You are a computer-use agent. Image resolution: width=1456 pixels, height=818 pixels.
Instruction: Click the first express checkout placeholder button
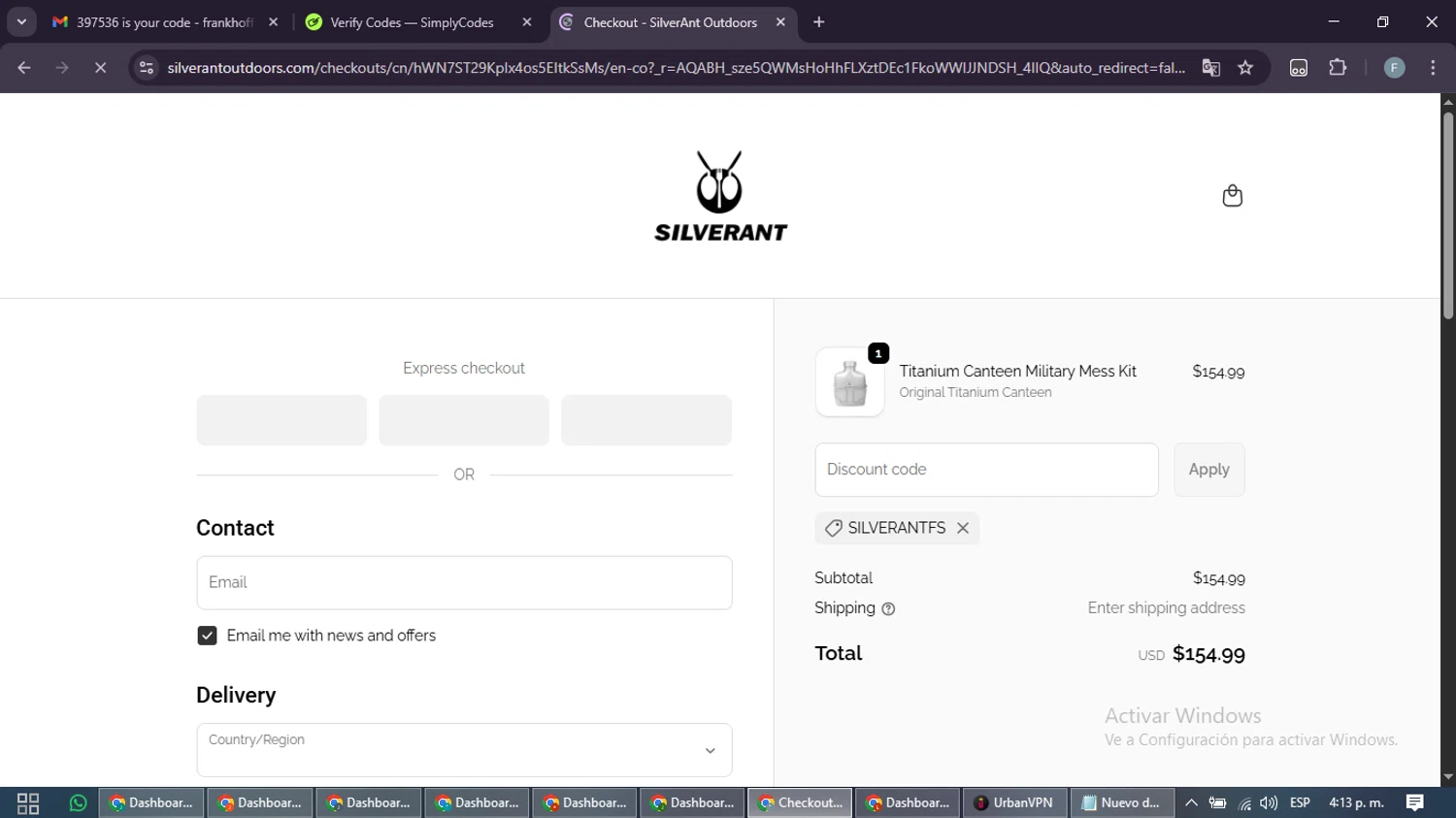pyautogui.click(x=281, y=420)
